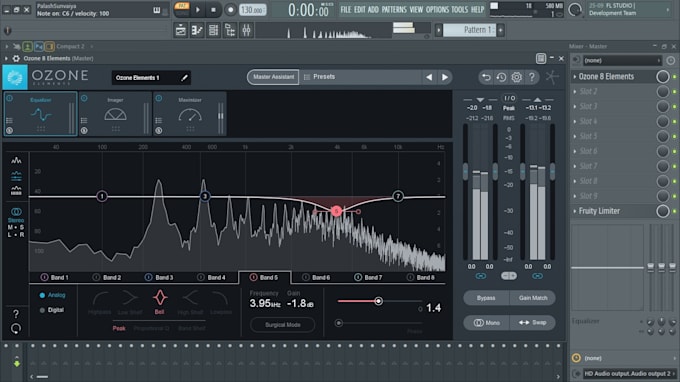Adjust the Band 5 Q slider handle
The image size is (680, 382).
tap(379, 301)
